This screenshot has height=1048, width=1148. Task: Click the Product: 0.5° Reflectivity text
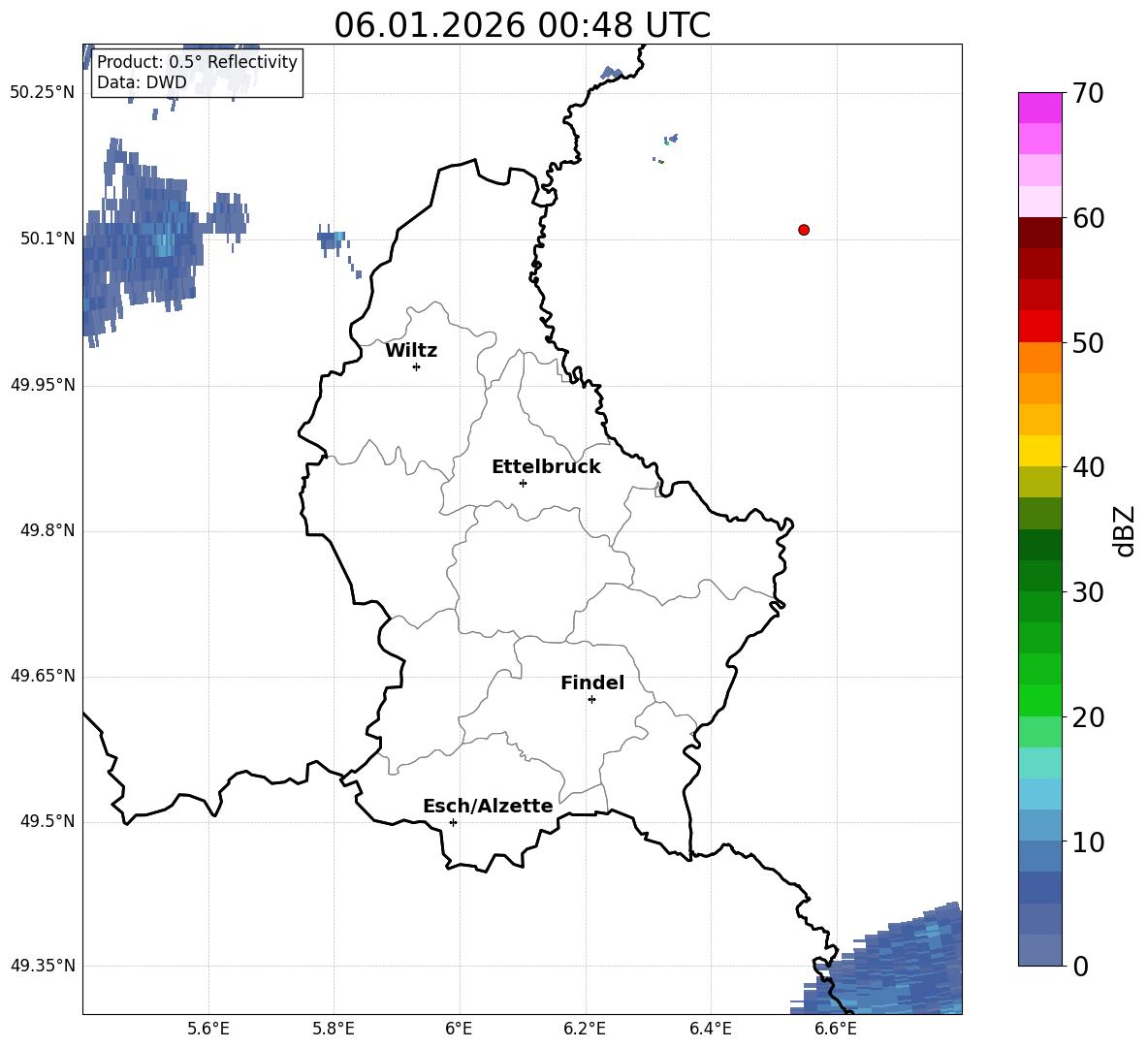tap(197, 61)
